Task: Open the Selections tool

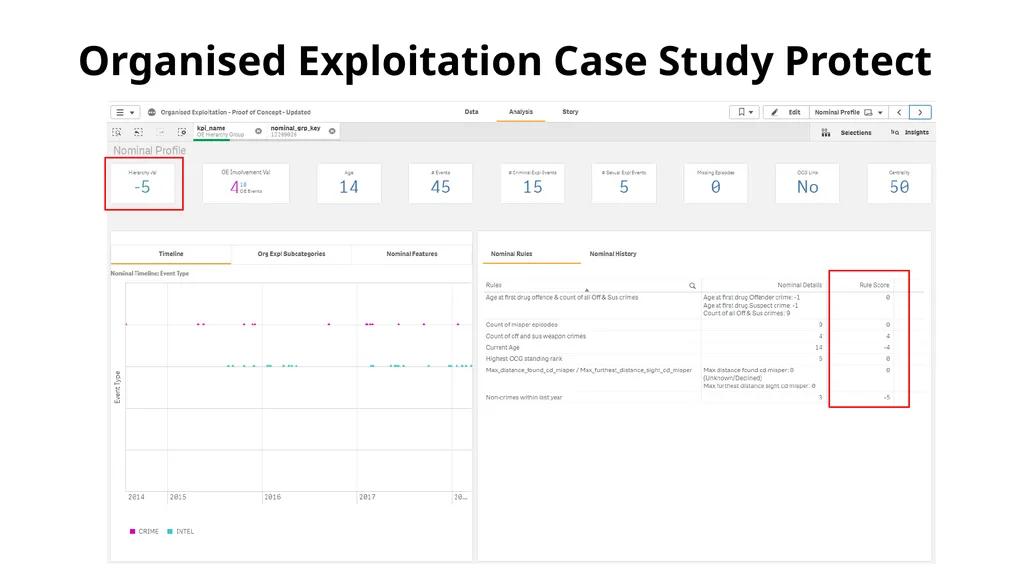Action: point(846,133)
